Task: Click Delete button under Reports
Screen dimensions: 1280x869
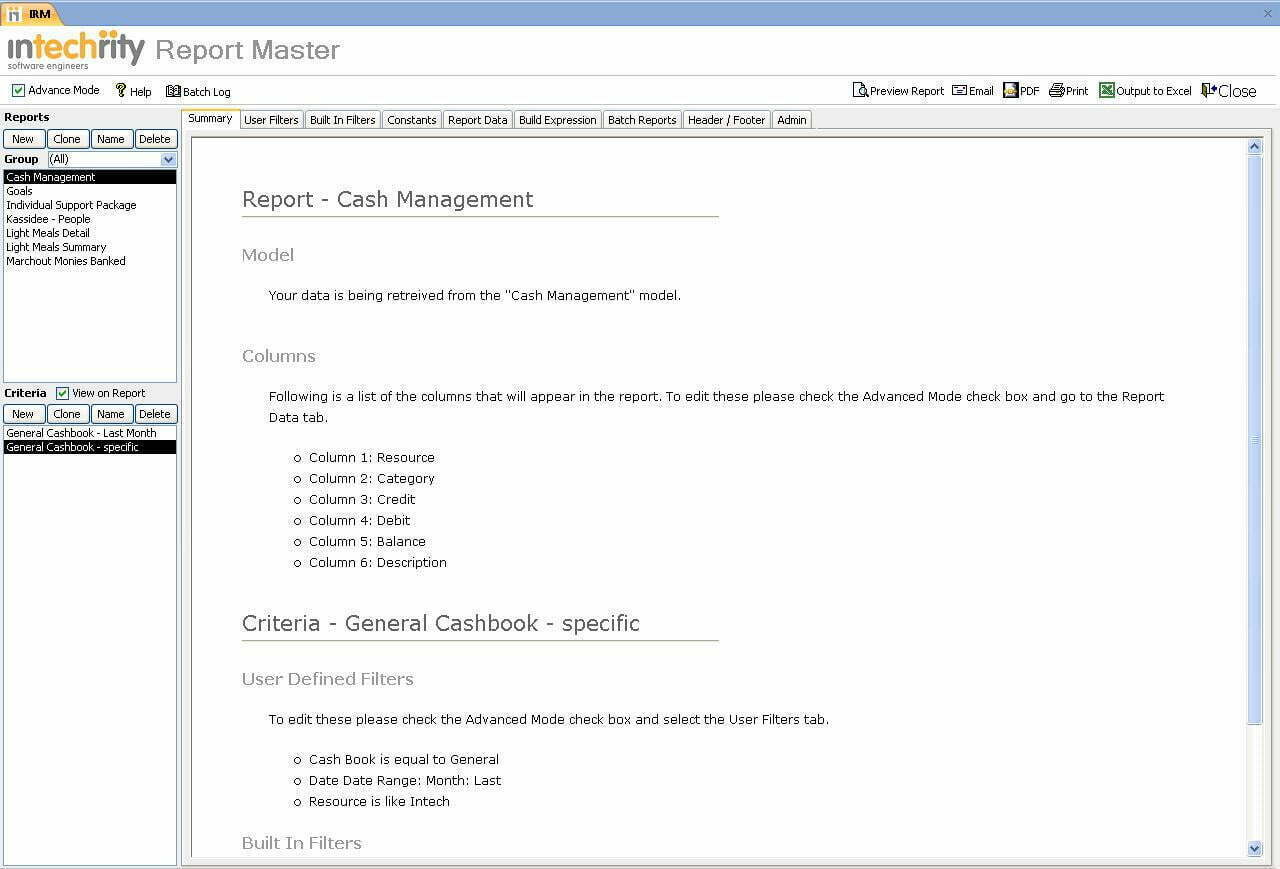Action: click(155, 139)
